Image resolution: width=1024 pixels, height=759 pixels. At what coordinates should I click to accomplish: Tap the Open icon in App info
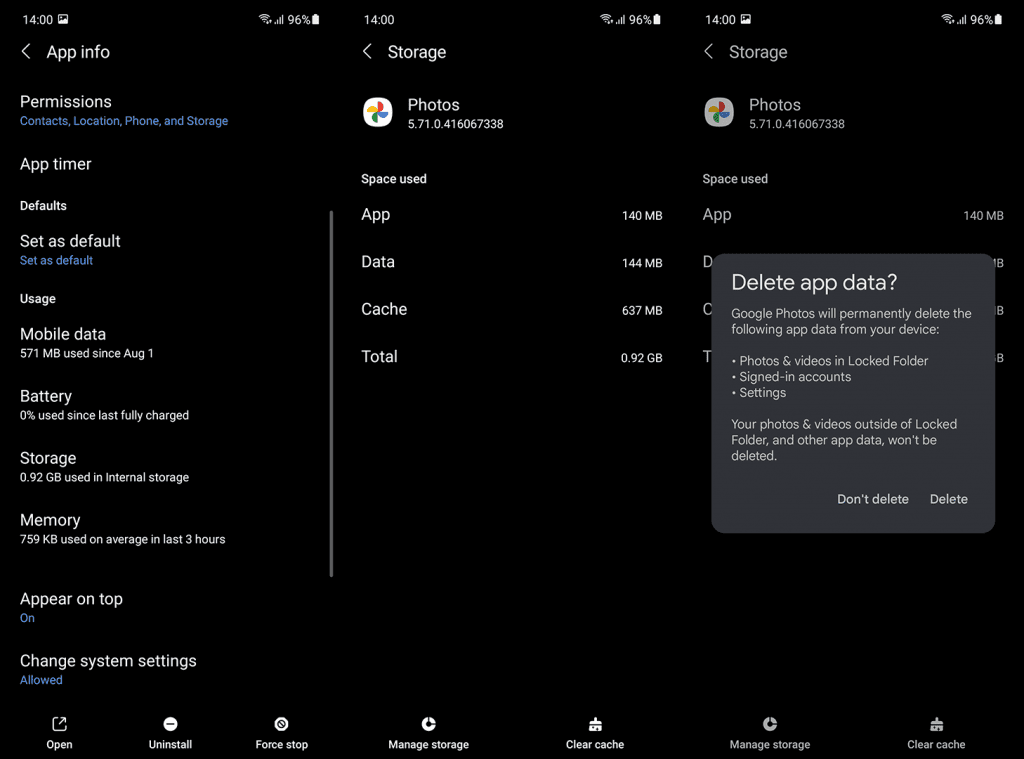point(59,724)
